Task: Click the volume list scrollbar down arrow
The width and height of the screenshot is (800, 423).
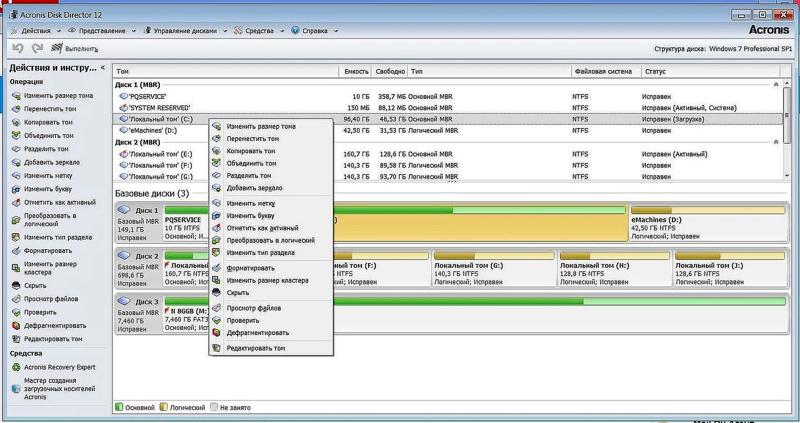Action: pos(787,176)
